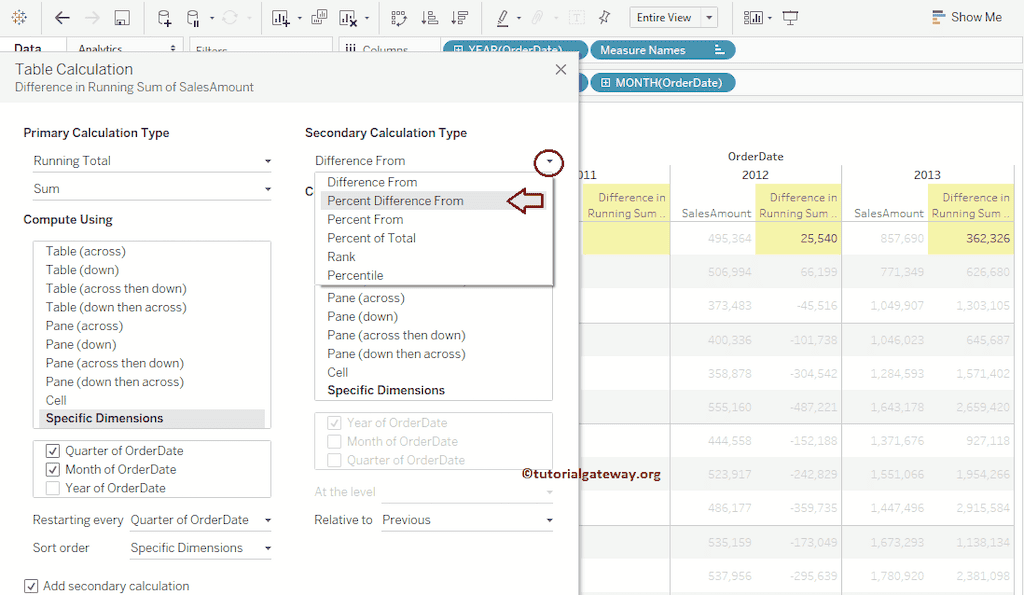The height and width of the screenshot is (595, 1024).
Task: Click the Fix Axes pin icon
Action: coord(605,18)
